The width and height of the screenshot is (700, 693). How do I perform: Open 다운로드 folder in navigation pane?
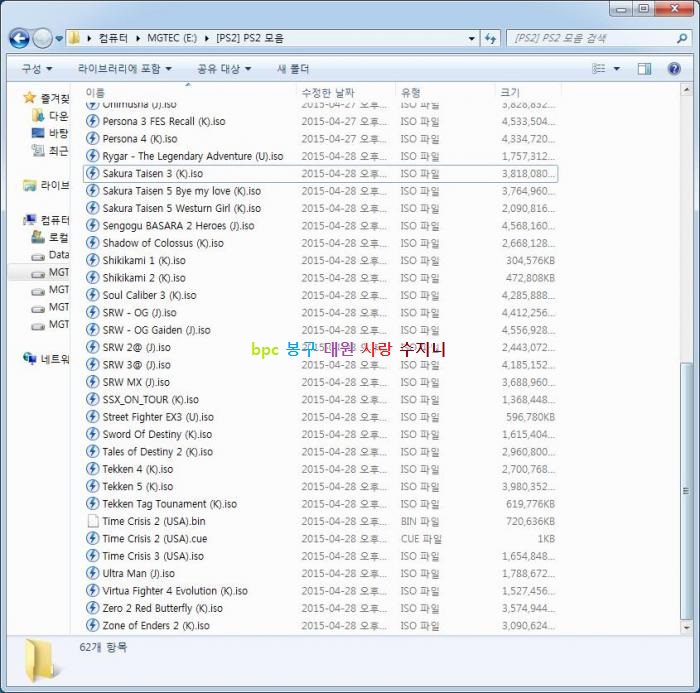tap(50, 116)
